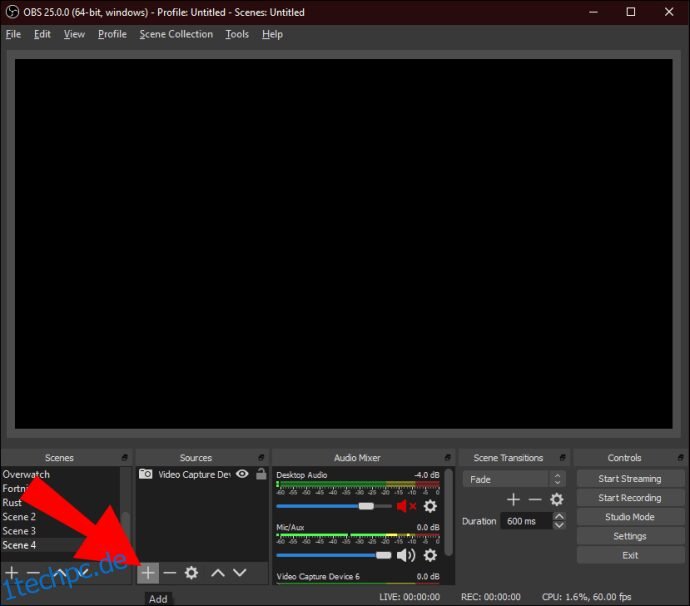Click the OBS logo in title bar

pos(12,12)
